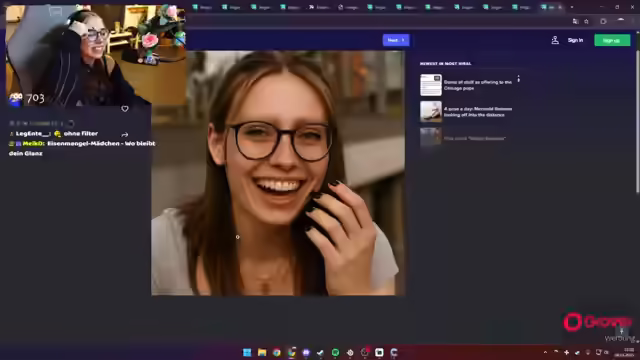
Task: Open the Sign in link
Action: (x=575, y=40)
